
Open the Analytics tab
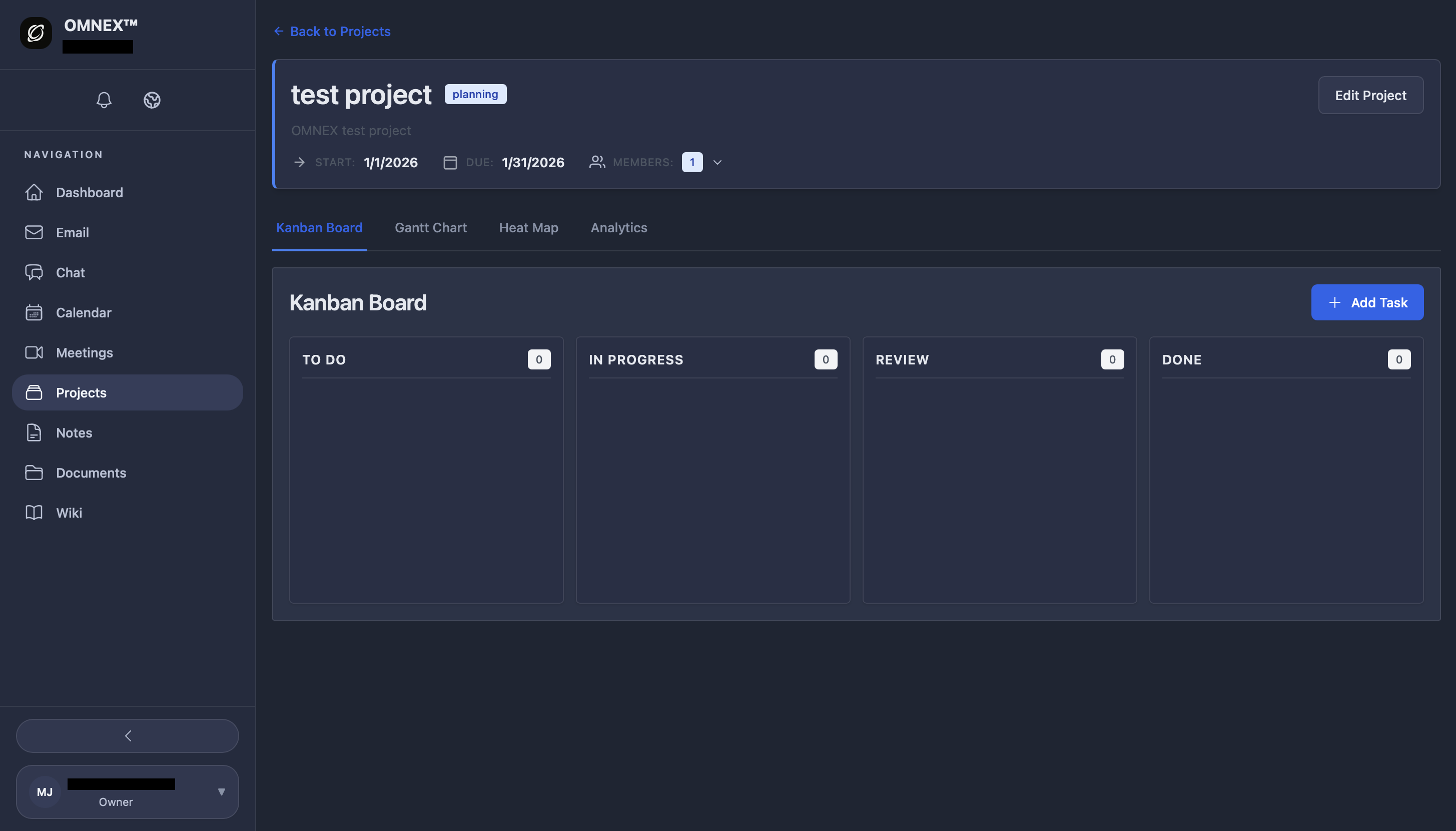tap(618, 228)
